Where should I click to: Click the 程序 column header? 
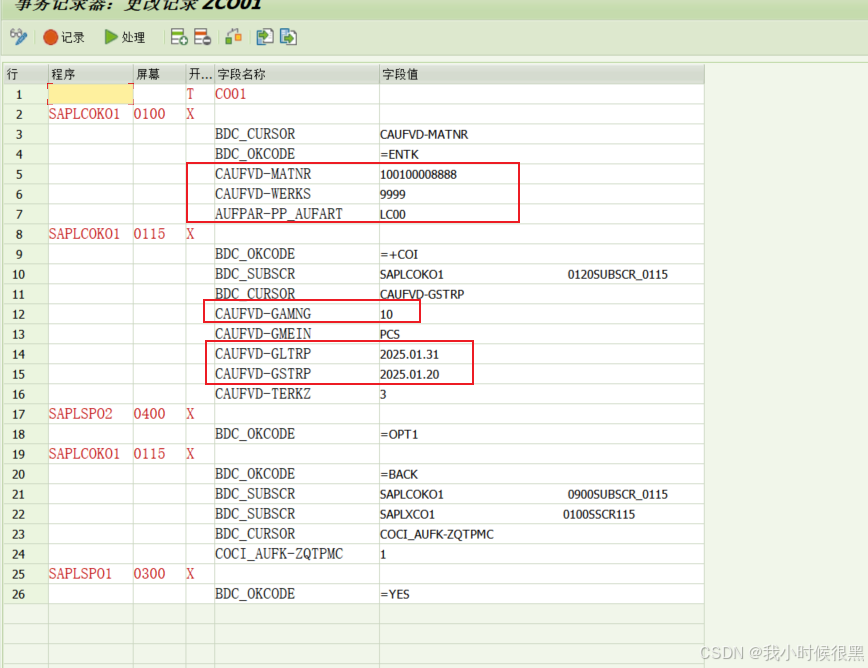tap(91, 74)
